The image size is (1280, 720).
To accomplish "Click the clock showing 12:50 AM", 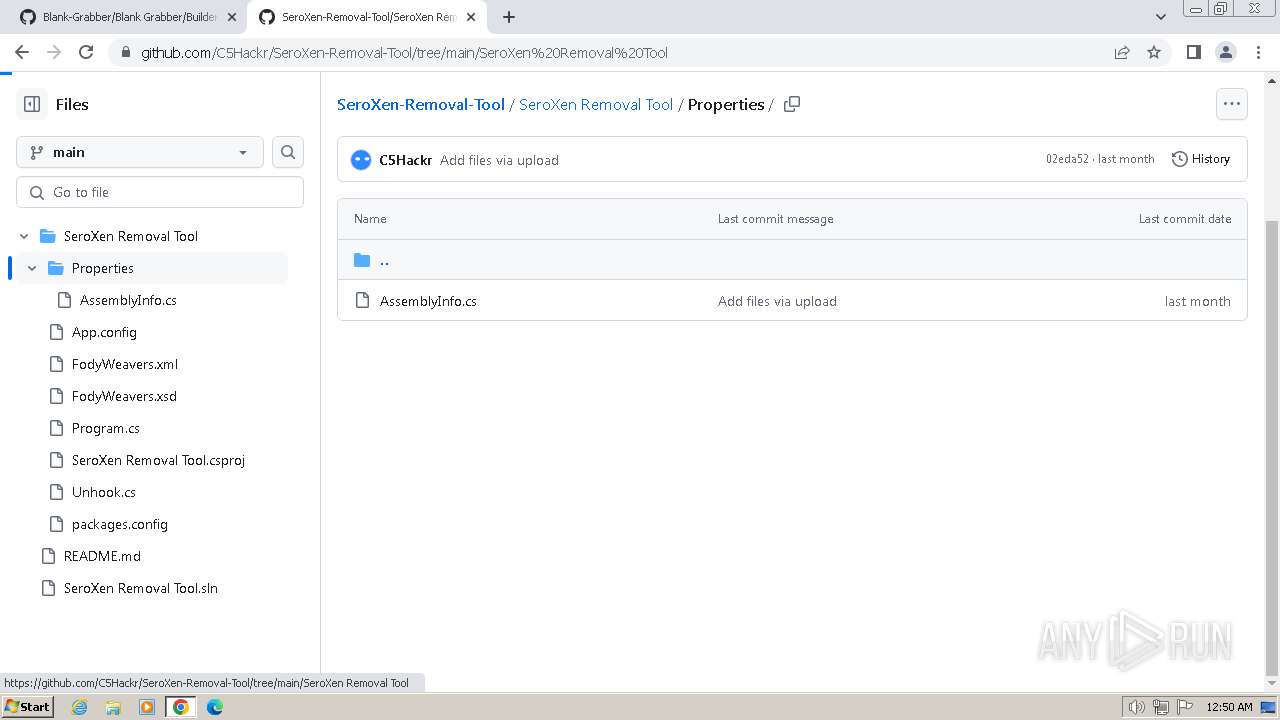I will click(1229, 707).
